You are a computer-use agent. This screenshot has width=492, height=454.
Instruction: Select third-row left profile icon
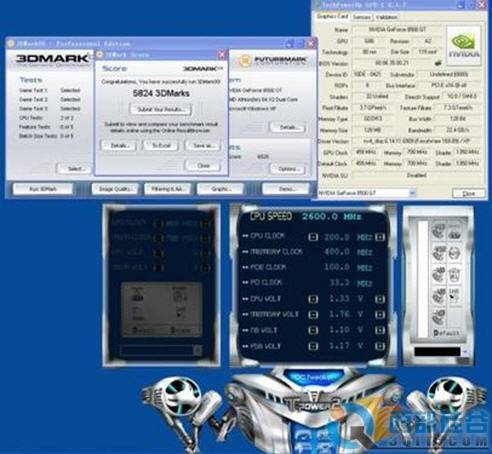pos(438,274)
